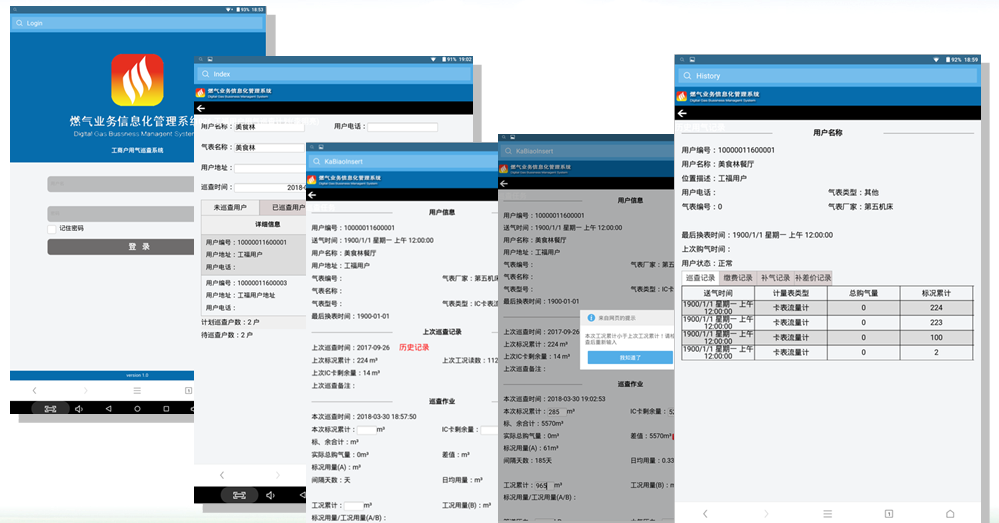The width and height of the screenshot is (999, 523).
Task: Click the empty 用户电话 field in the Index window
Action: (x=403, y=127)
